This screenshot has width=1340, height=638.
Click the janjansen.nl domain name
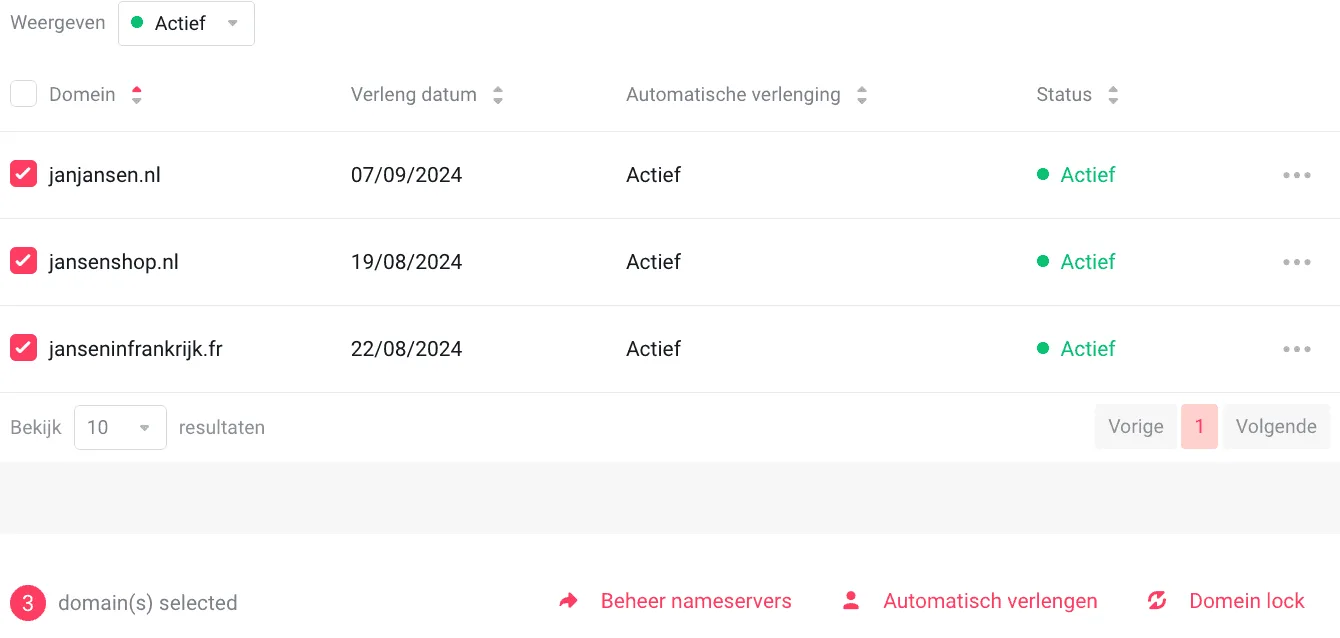pos(105,175)
